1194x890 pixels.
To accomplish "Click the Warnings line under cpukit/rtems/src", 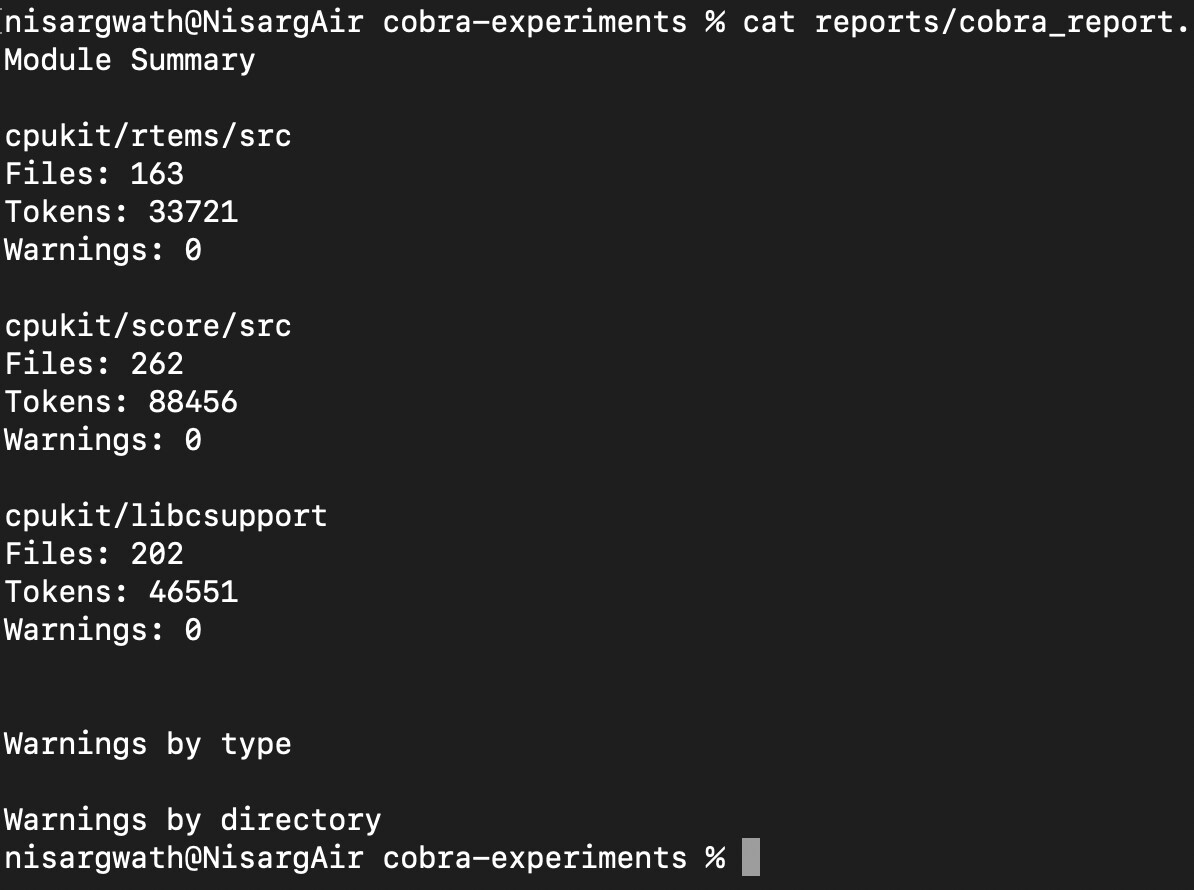I will [103, 250].
